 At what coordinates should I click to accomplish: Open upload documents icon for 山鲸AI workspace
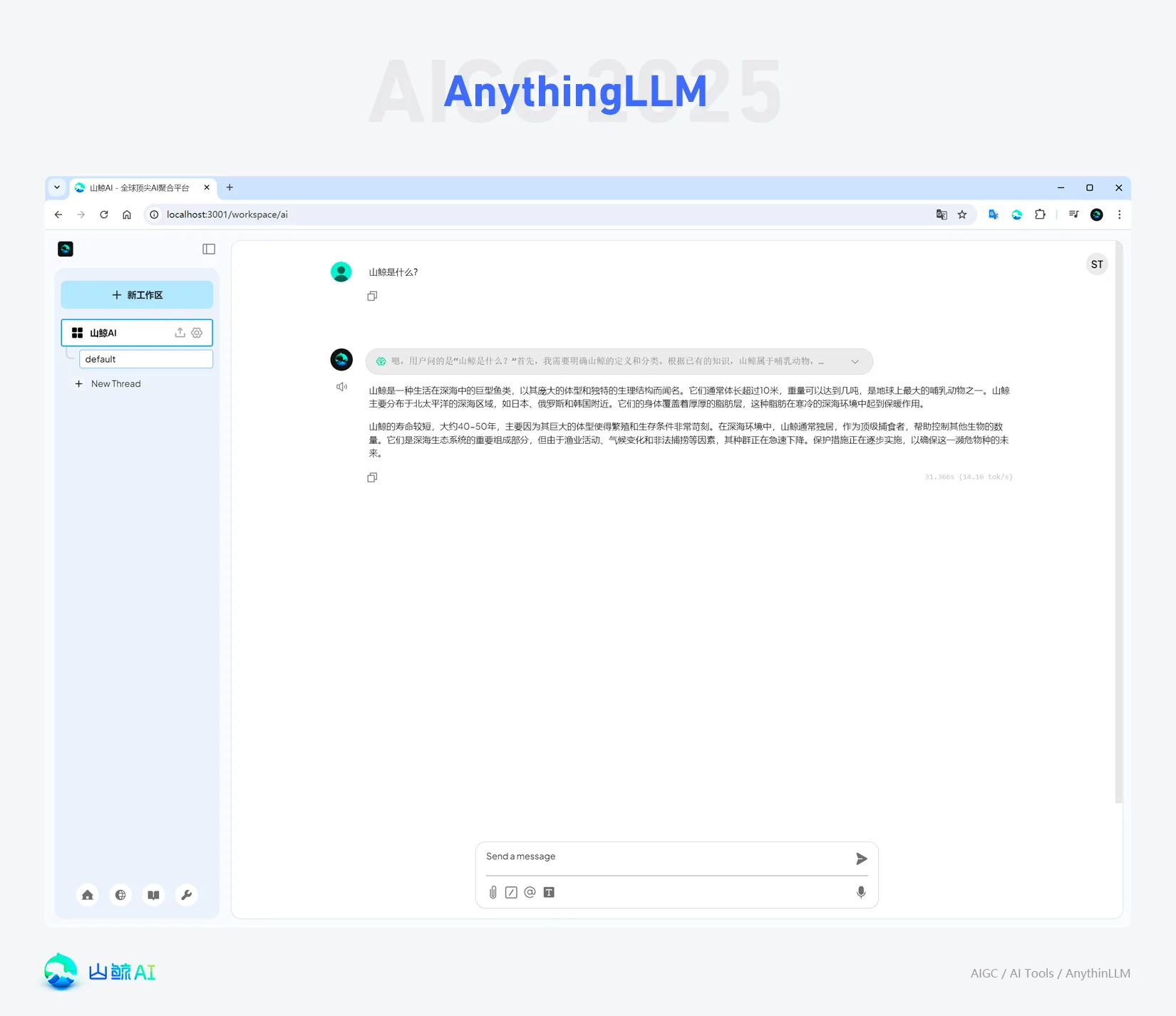coord(180,333)
